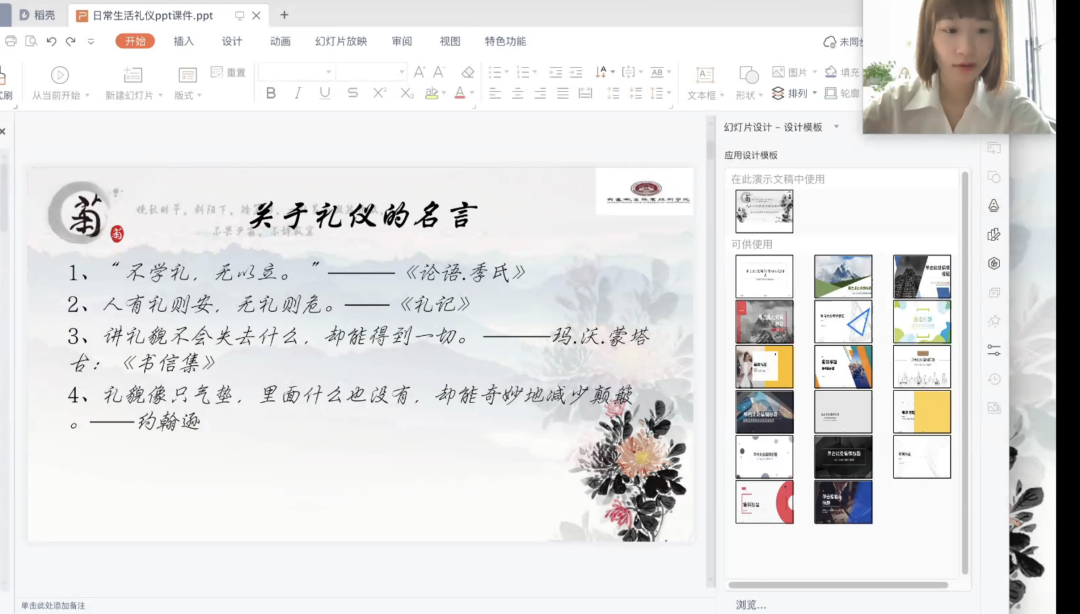
Task: Click the 浏览... (Browse) link
Action: click(750, 604)
